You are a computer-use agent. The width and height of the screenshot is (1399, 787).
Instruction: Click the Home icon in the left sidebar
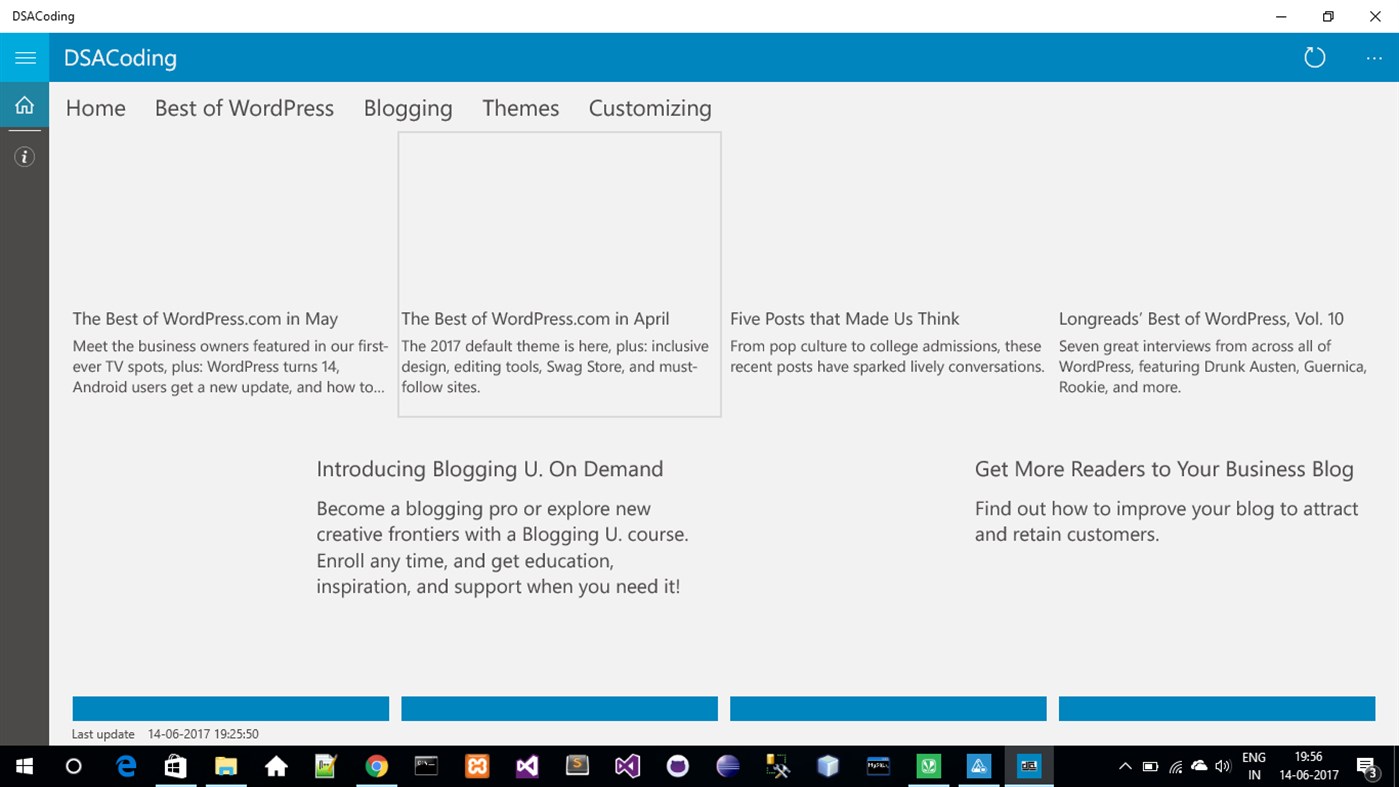(x=24, y=104)
